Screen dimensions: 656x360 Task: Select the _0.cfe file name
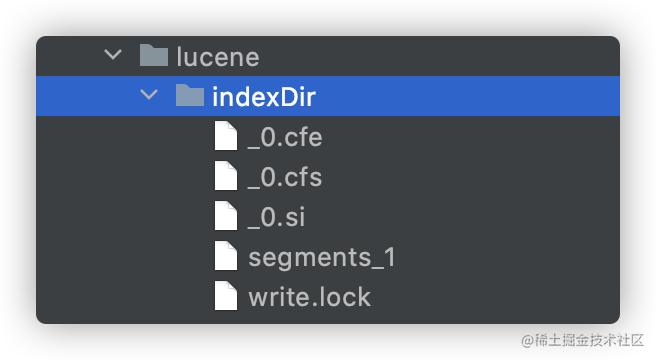[x=285, y=137]
